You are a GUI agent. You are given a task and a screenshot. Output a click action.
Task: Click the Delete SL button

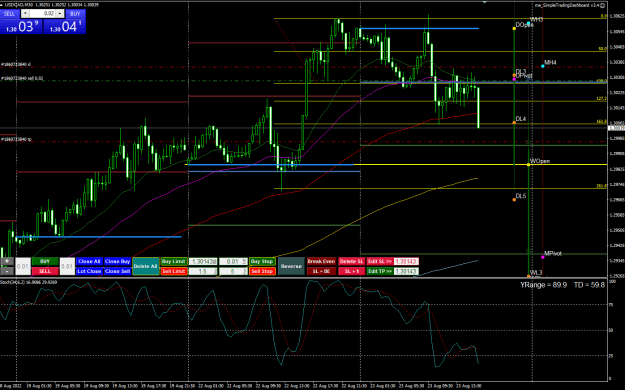tap(351, 262)
